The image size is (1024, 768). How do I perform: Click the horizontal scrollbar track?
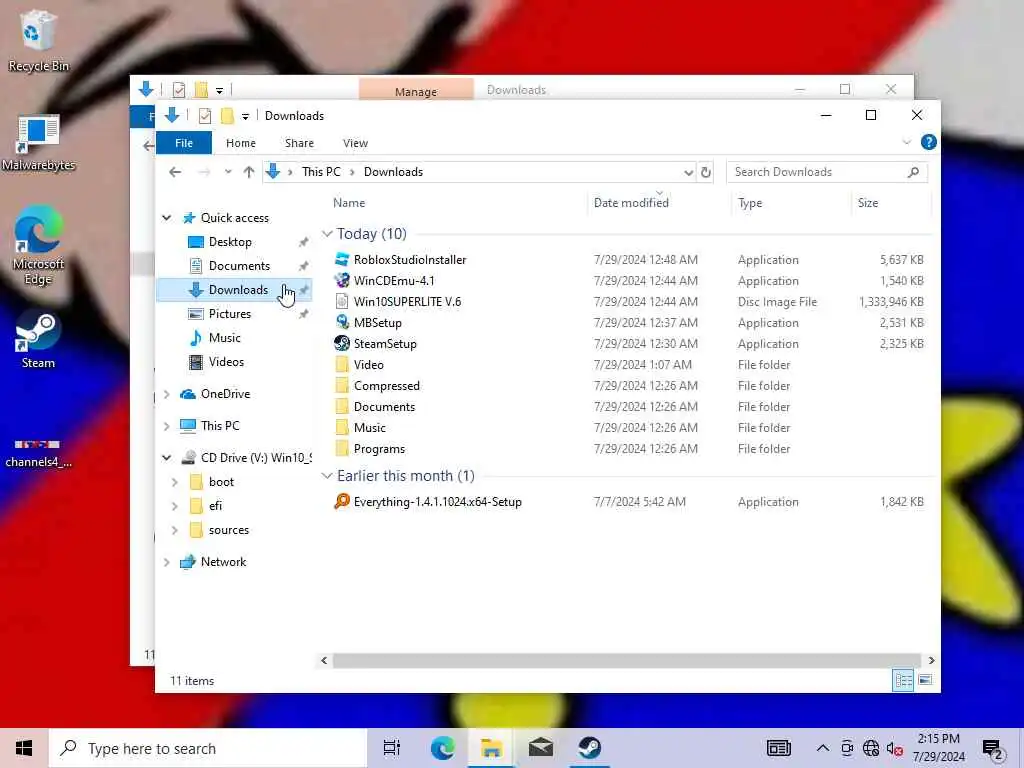[x=626, y=660]
